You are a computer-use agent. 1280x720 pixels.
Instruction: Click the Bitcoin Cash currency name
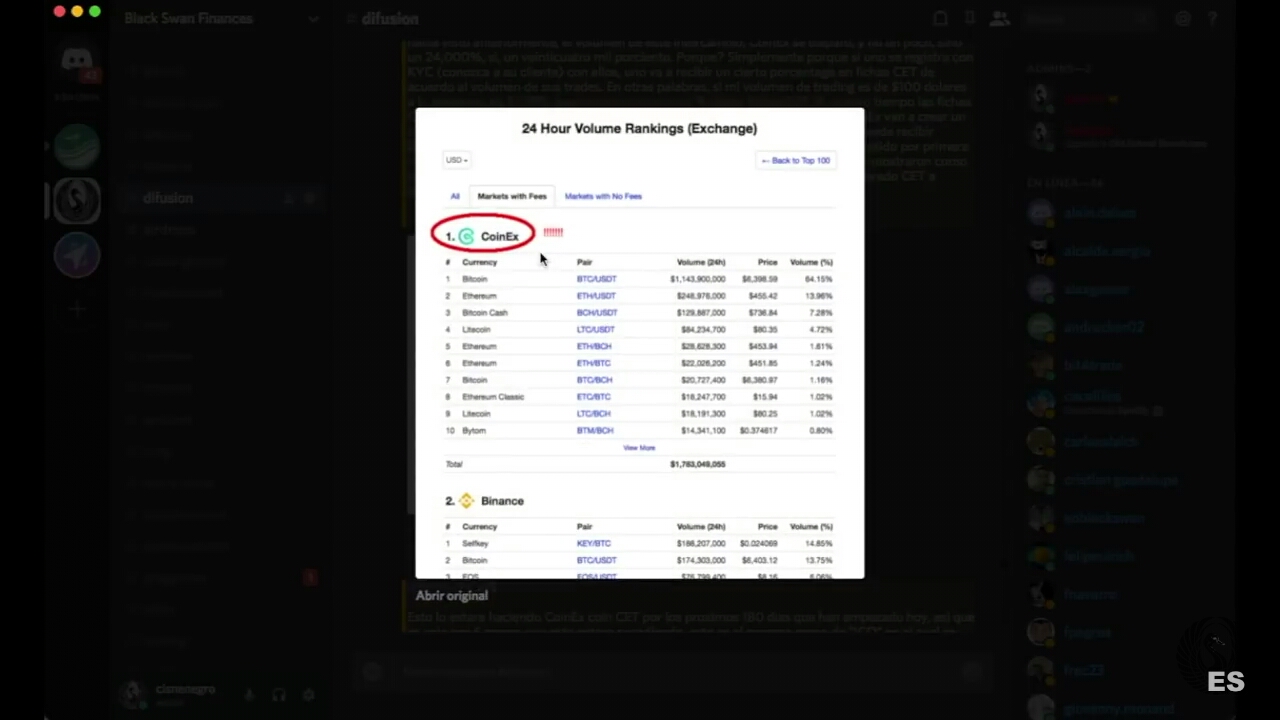(x=485, y=313)
